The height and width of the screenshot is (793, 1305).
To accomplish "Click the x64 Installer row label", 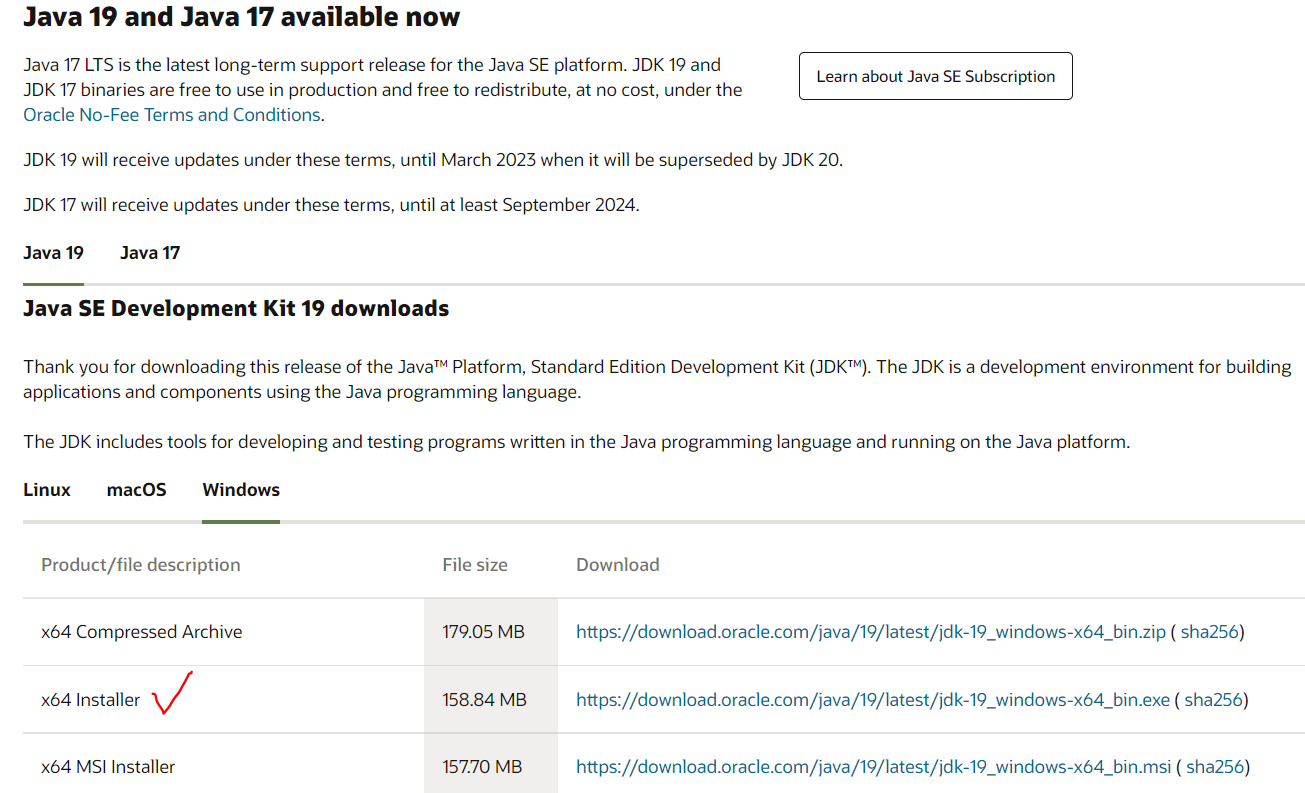I will pos(91,700).
